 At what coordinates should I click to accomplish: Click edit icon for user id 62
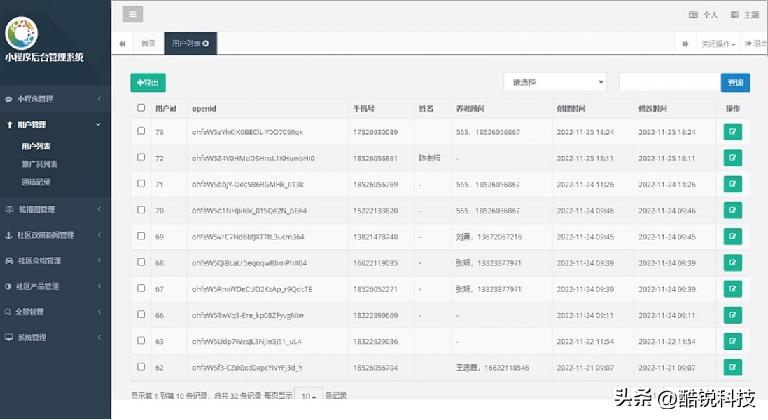[732, 366]
